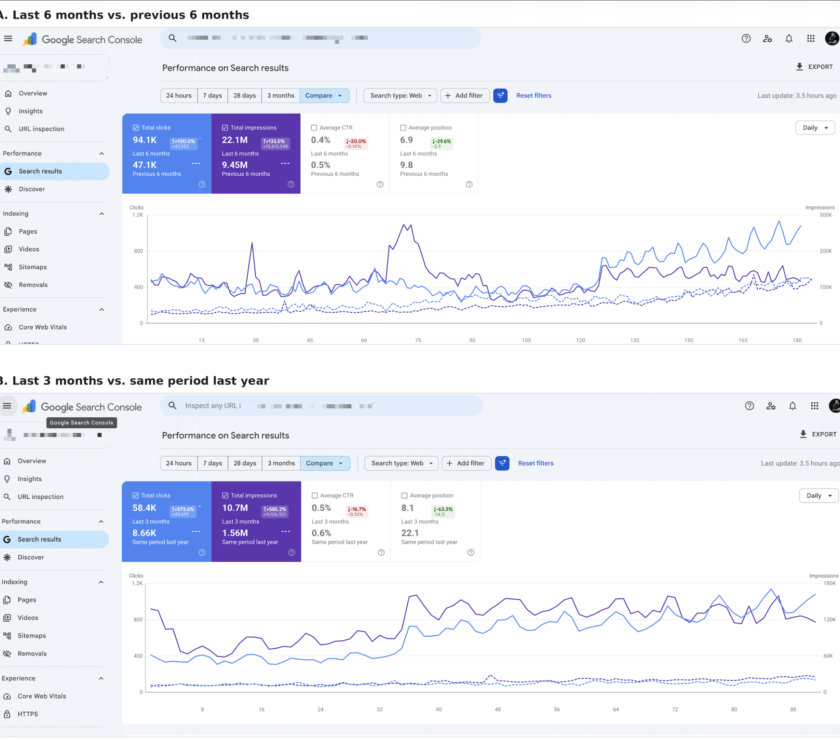Collapse Indexing section in top sidebar
840x740 pixels.
pyautogui.click(x=101, y=213)
